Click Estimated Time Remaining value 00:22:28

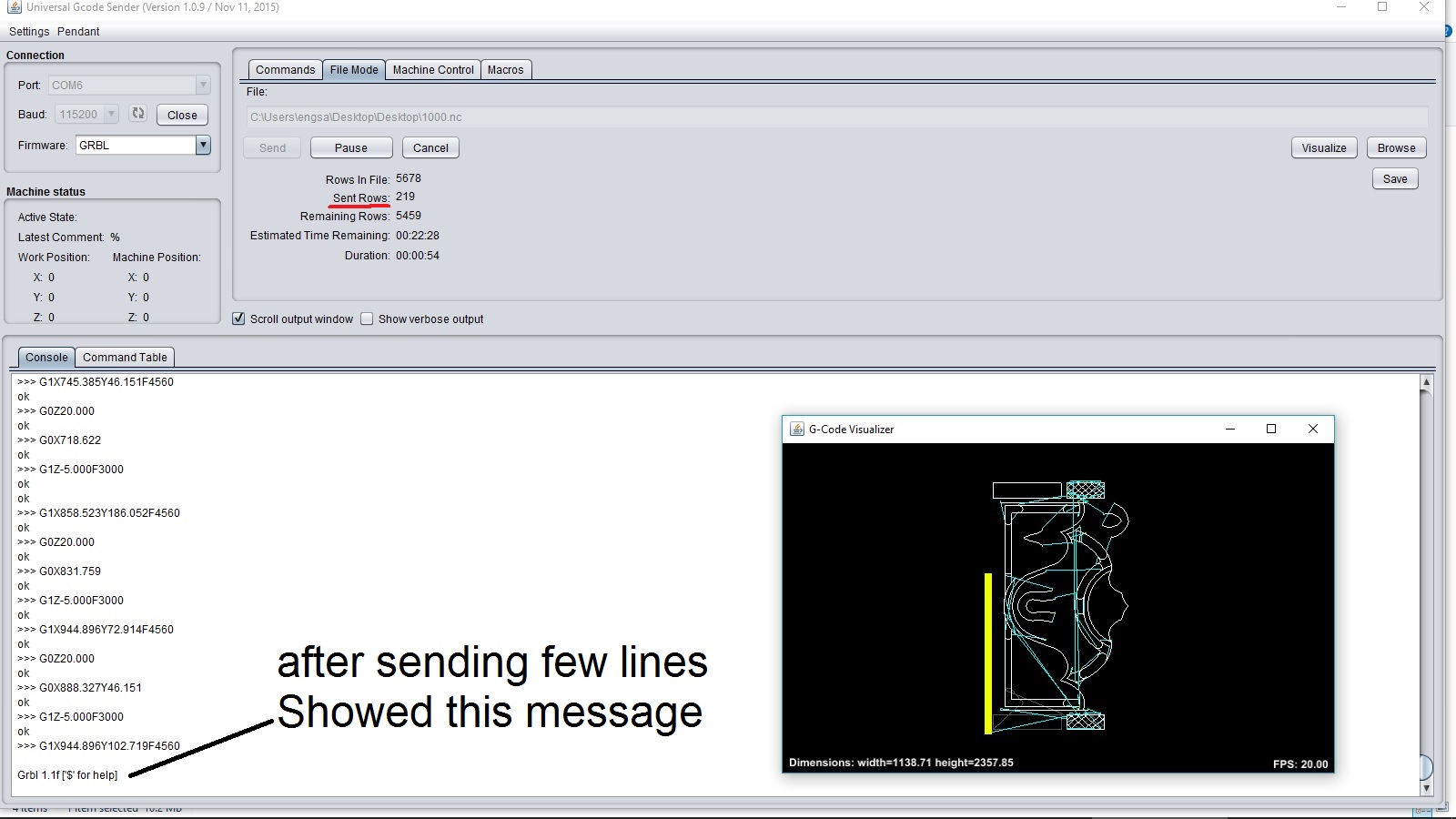tap(418, 235)
